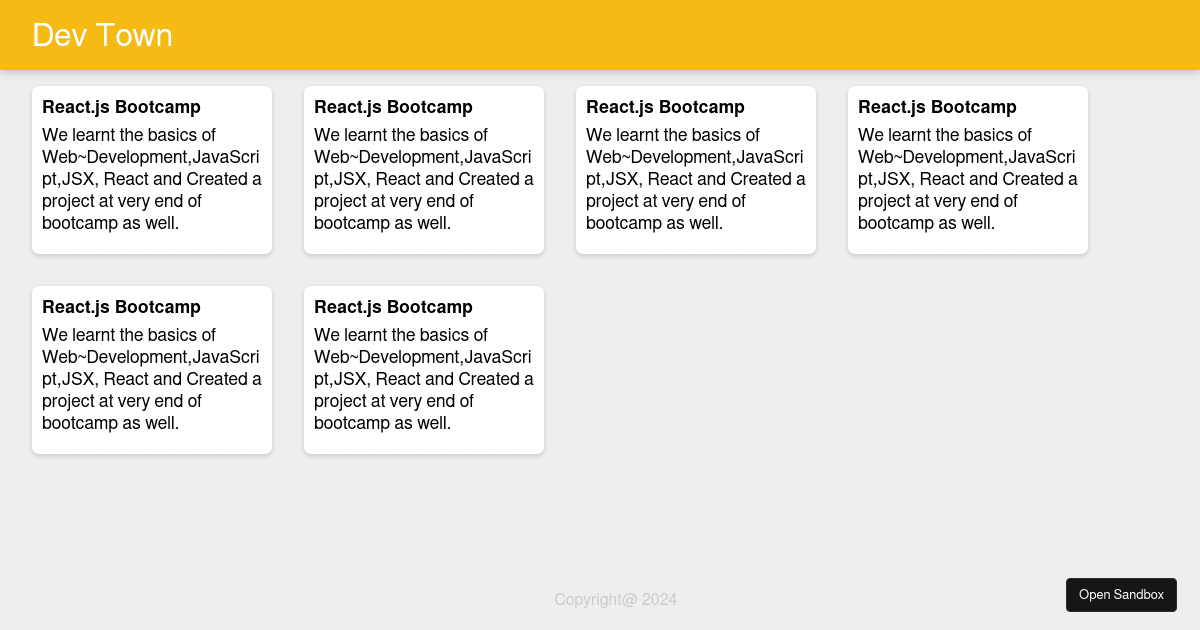This screenshot has height=630, width=1200.
Task: Click the React.js Bootcamp title on fourth card
Action: click(x=937, y=107)
